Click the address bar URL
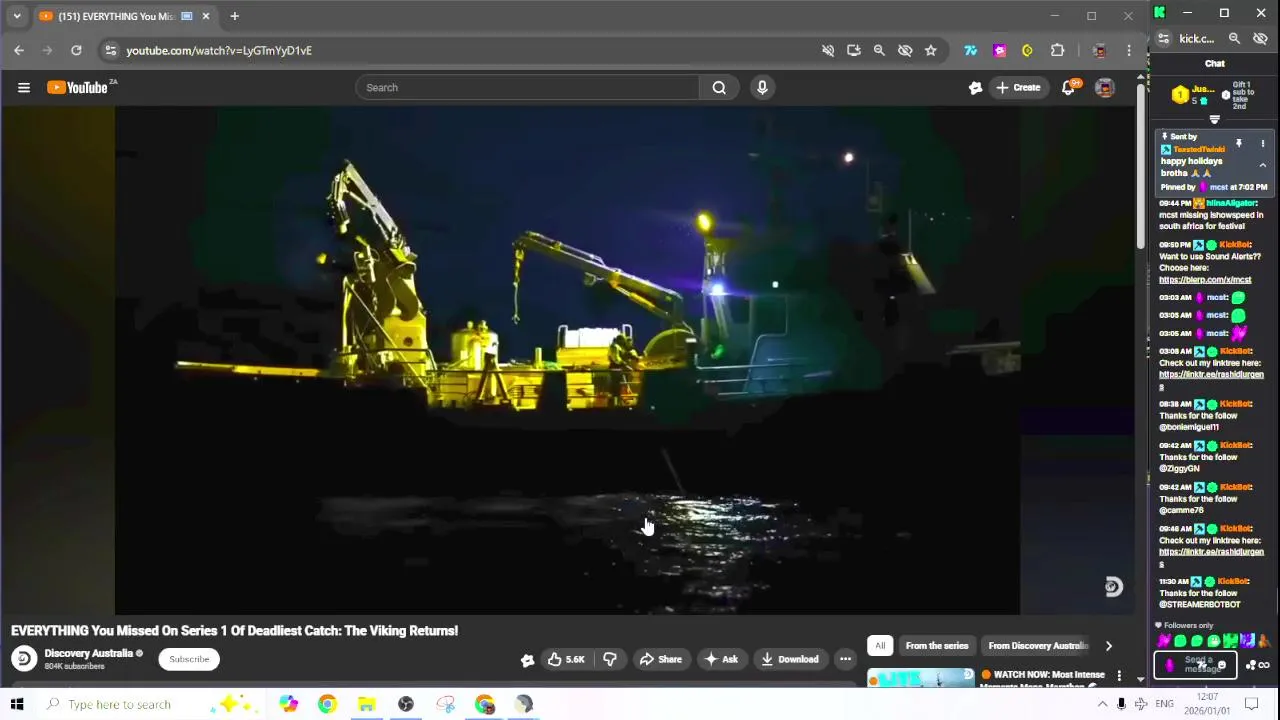The height and width of the screenshot is (720, 1280). (x=219, y=50)
